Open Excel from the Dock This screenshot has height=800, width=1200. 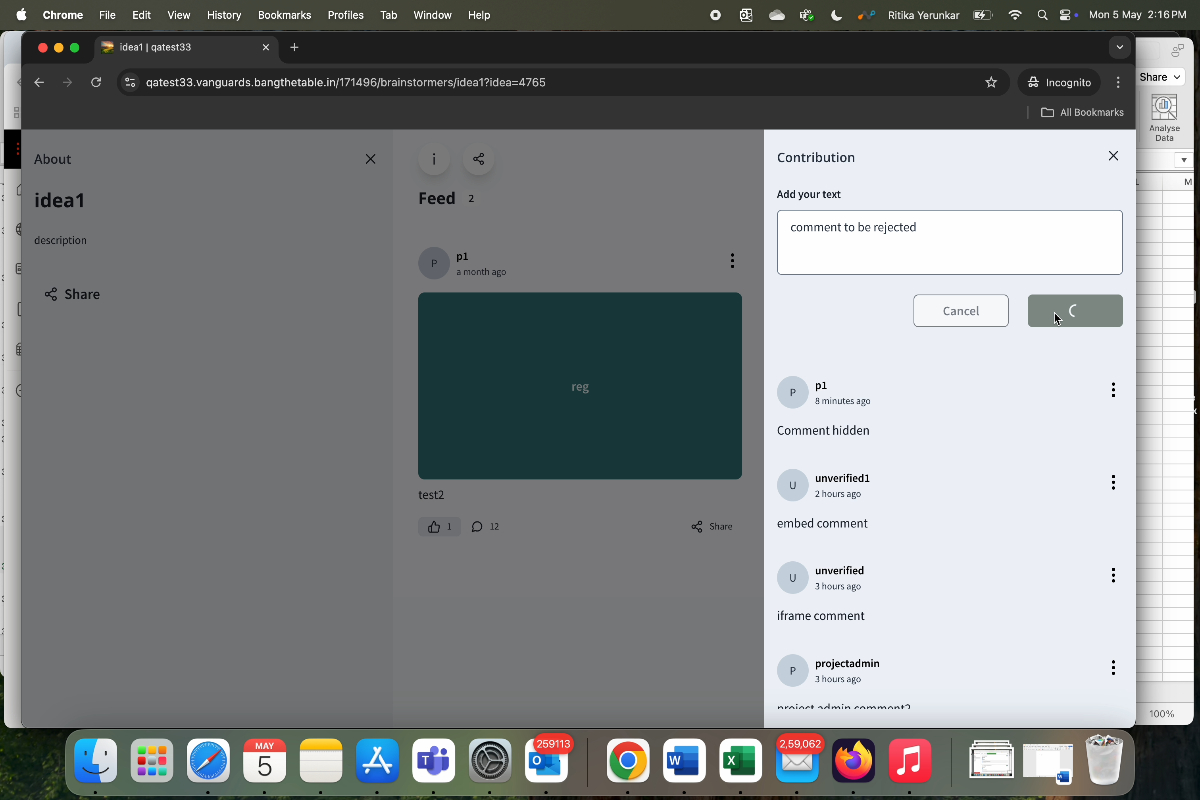740,762
